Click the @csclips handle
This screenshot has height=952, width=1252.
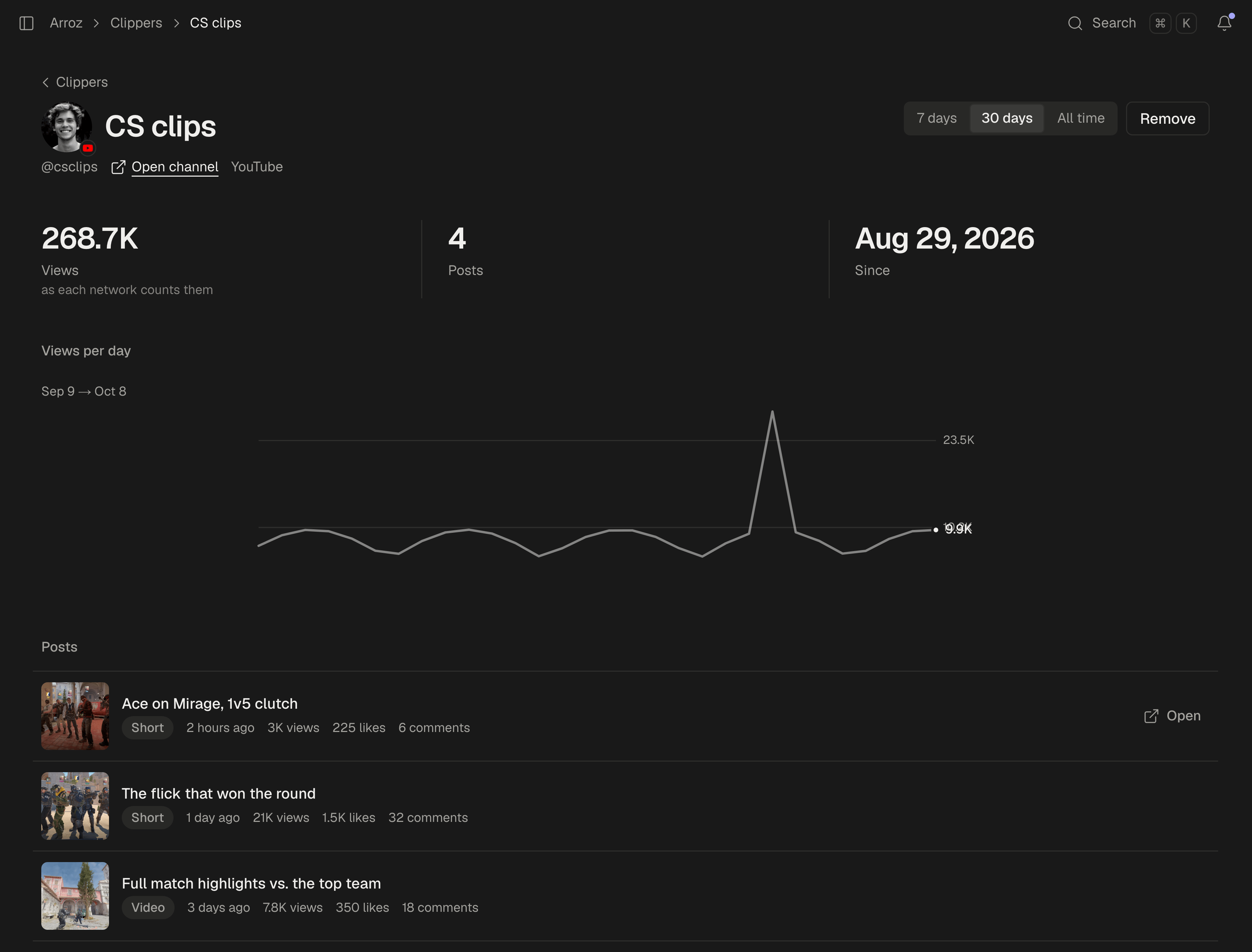[69, 167]
